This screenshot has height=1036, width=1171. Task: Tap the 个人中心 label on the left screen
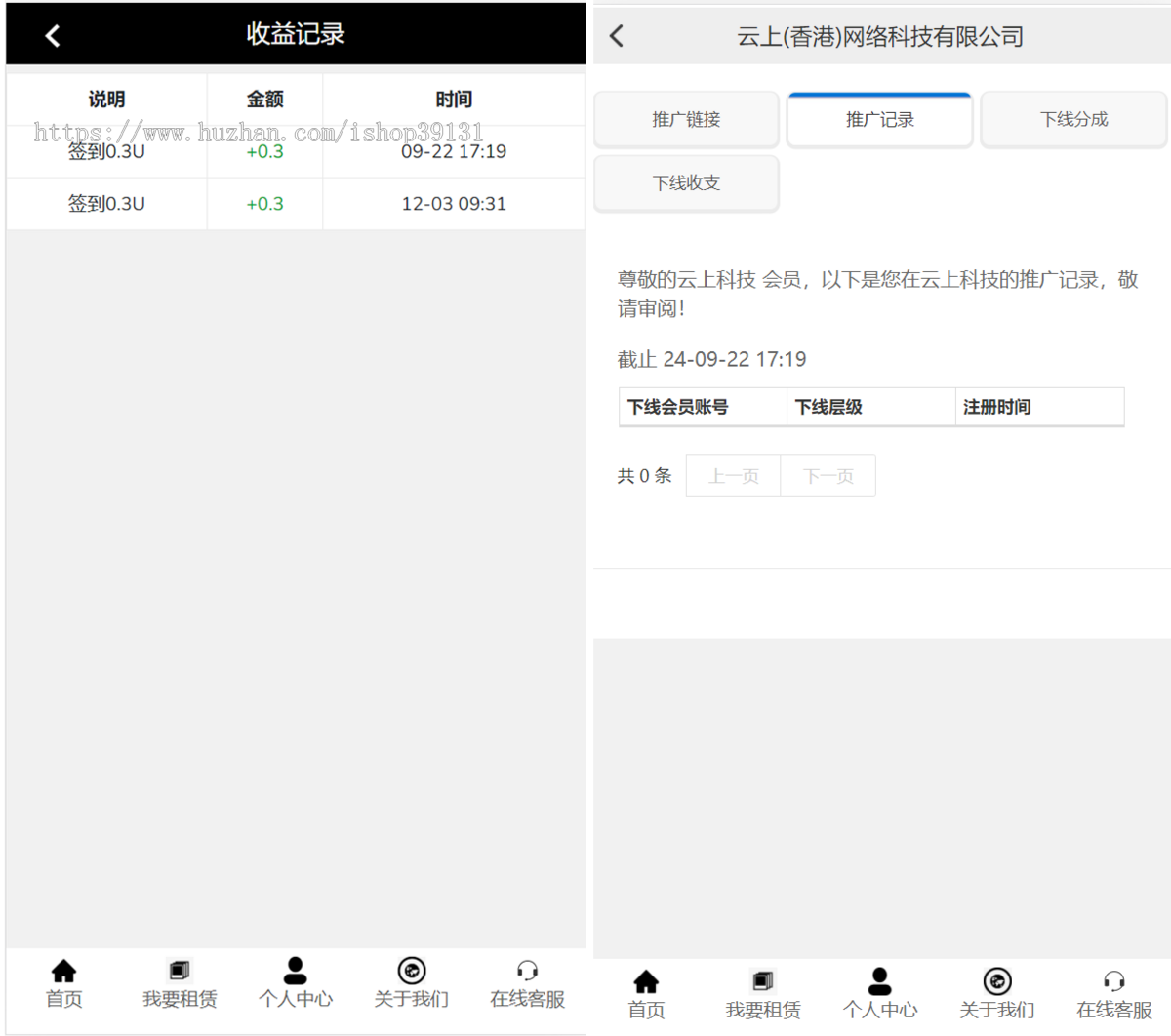(x=296, y=999)
